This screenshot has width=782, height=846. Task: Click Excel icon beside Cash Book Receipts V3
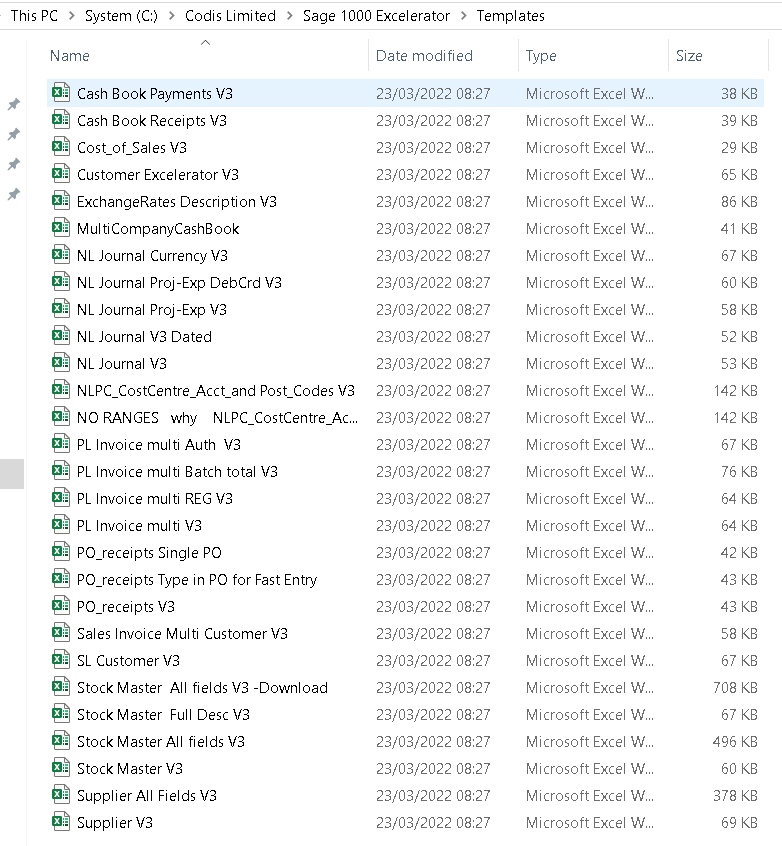coord(60,120)
